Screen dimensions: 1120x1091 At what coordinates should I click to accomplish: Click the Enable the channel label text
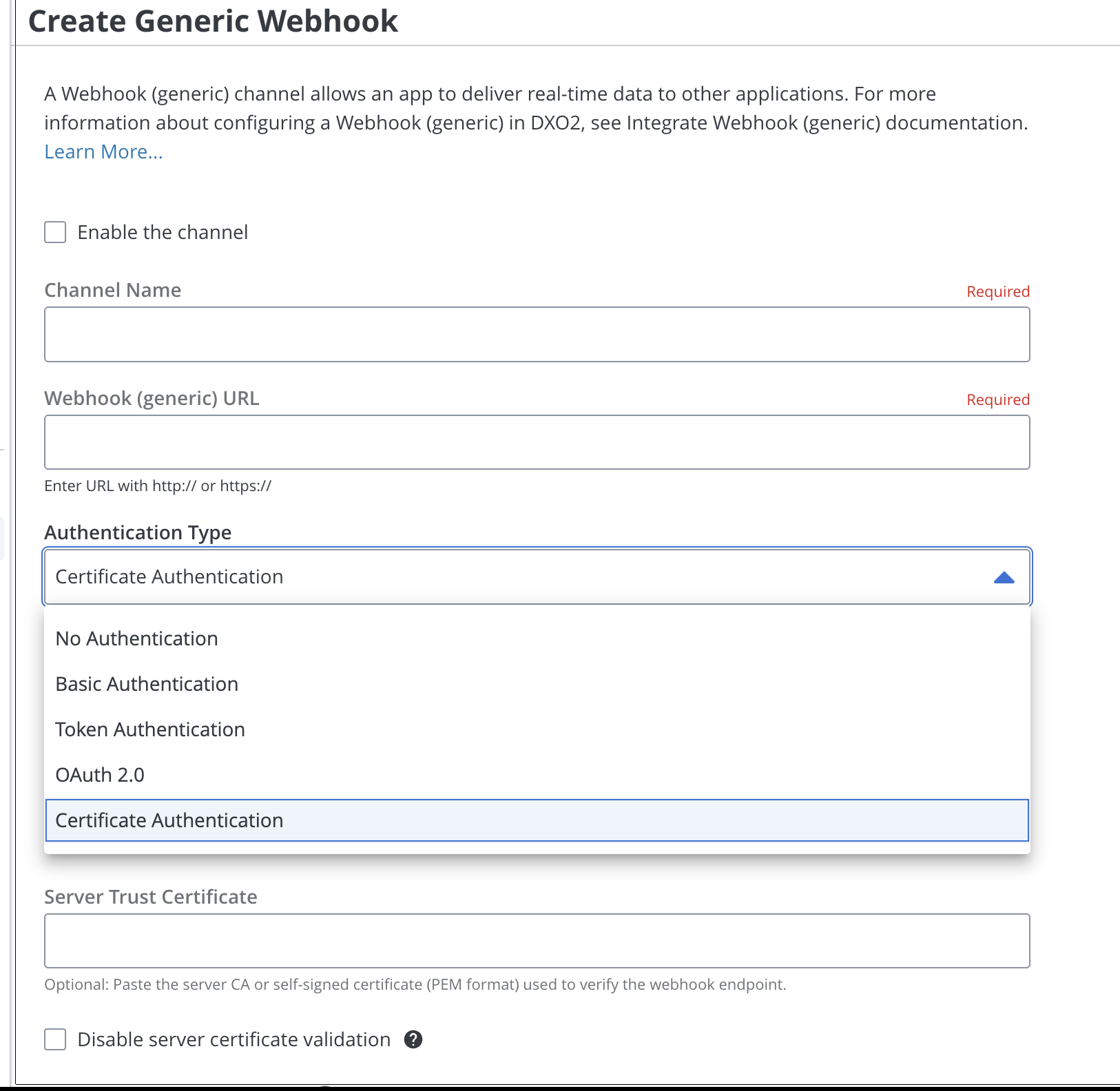pyautogui.click(x=163, y=232)
